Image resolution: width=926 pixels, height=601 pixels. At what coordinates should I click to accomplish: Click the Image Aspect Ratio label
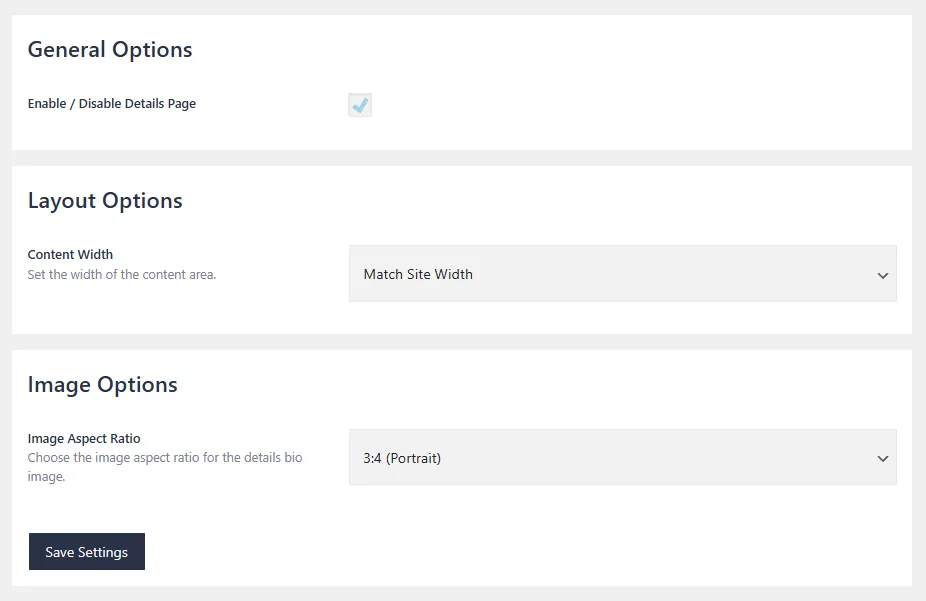[x=84, y=438]
